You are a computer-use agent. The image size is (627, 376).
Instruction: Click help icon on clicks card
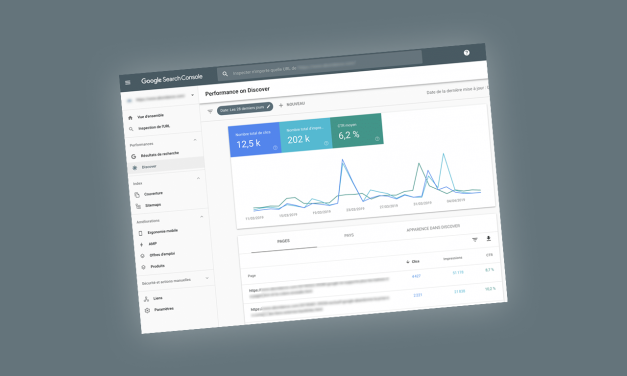[275, 148]
